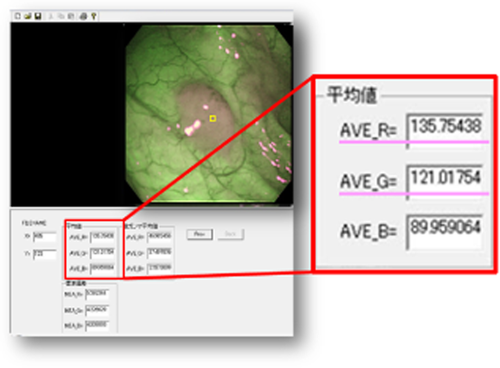The width and height of the screenshot is (500, 368).
Task: Click the small AVE_G field in the average group
Action: click(x=103, y=253)
